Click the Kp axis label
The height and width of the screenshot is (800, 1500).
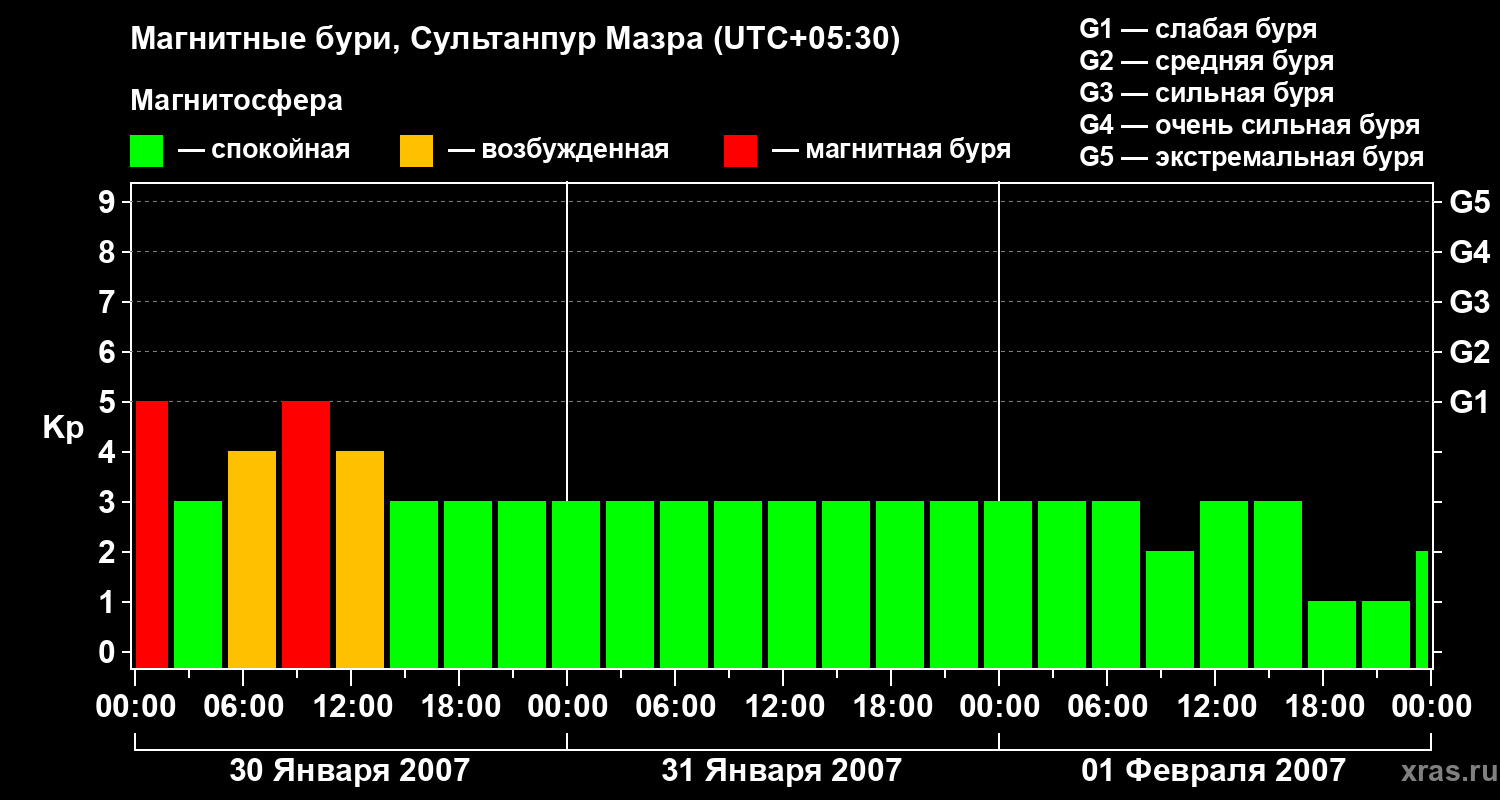tap(63, 428)
